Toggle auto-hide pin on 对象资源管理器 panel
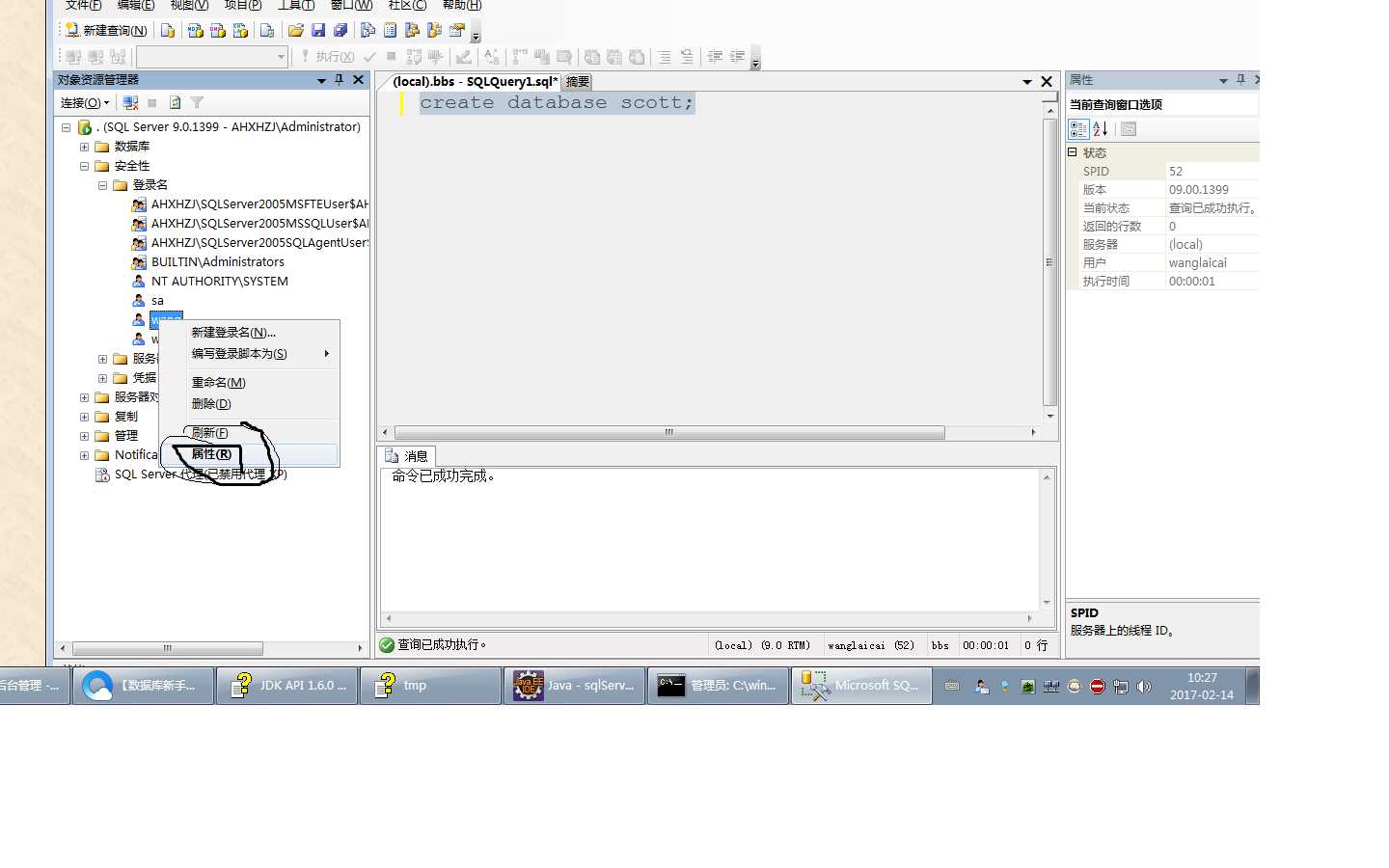The image size is (1389, 868). coord(340,80)
